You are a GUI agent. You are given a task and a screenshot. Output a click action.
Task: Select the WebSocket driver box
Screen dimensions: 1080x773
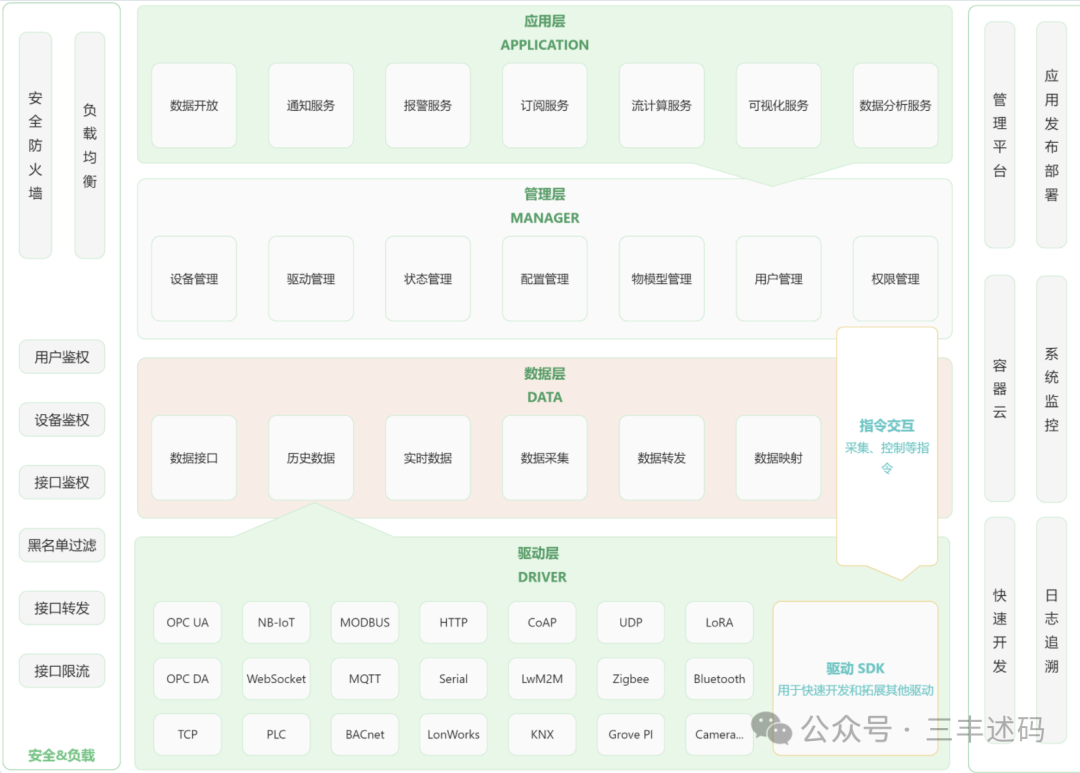[x=276, y=679]
